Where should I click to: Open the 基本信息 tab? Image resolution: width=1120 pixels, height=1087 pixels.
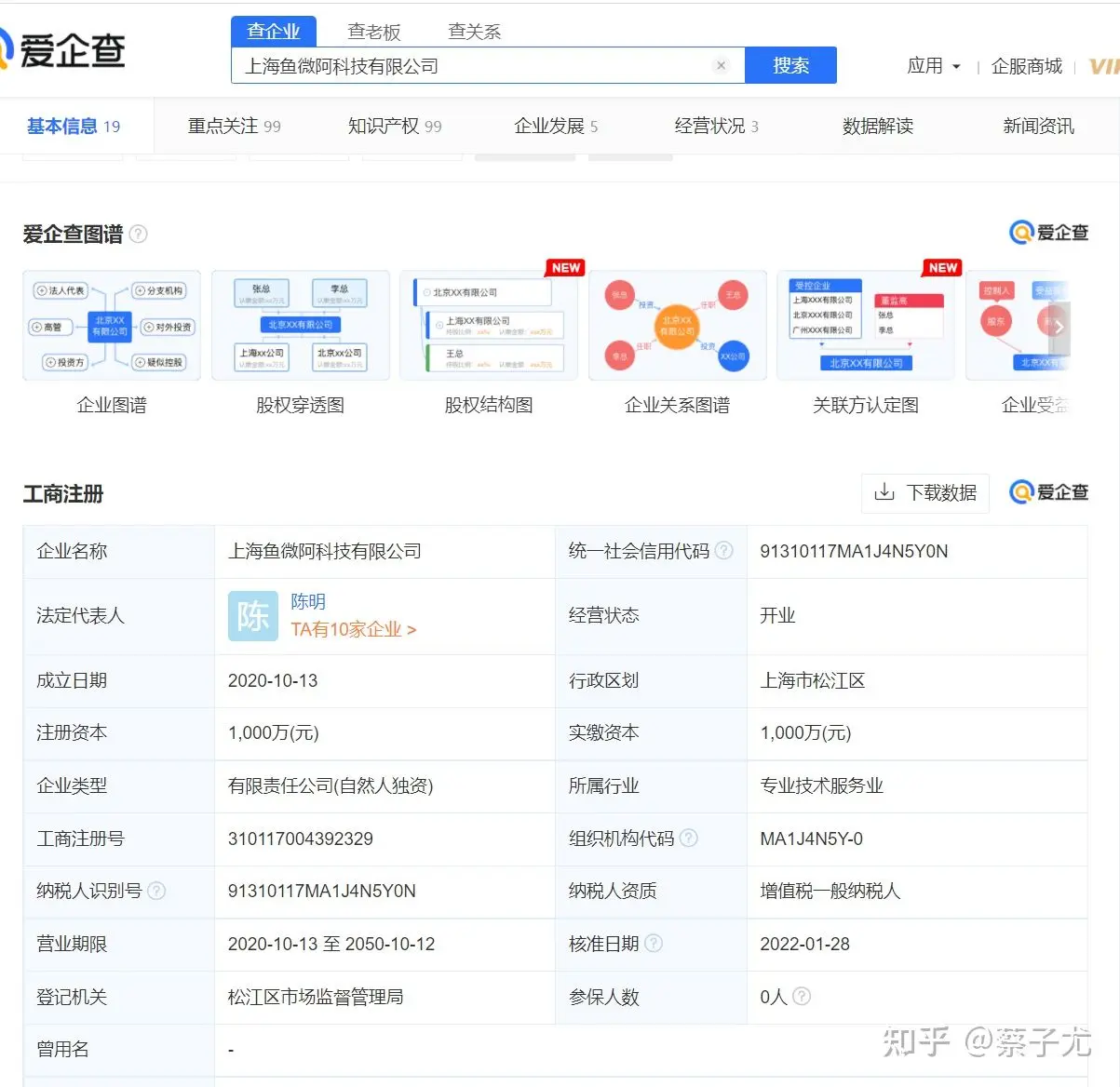74,126
